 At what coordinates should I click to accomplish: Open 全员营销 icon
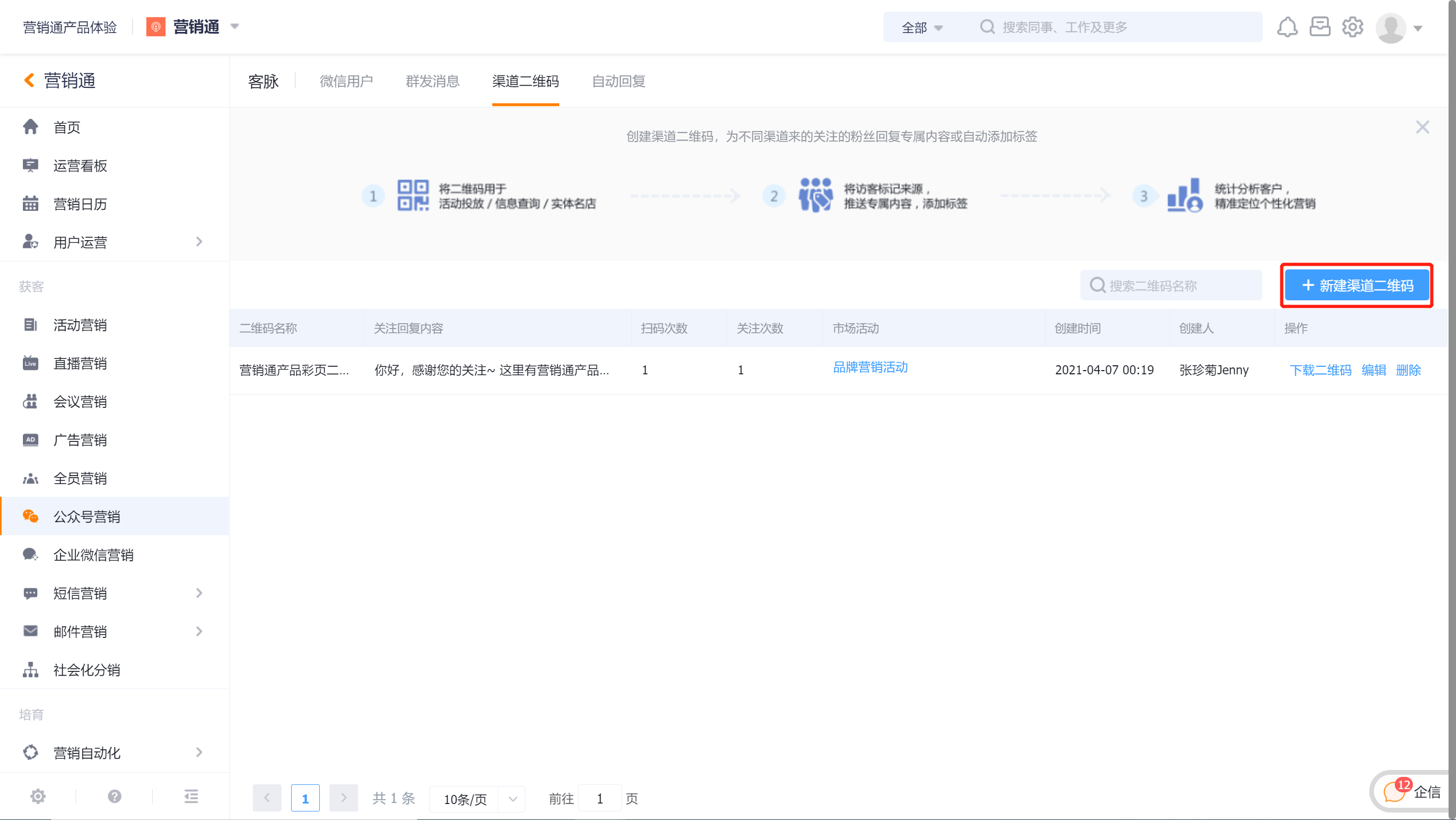[30, 479]
